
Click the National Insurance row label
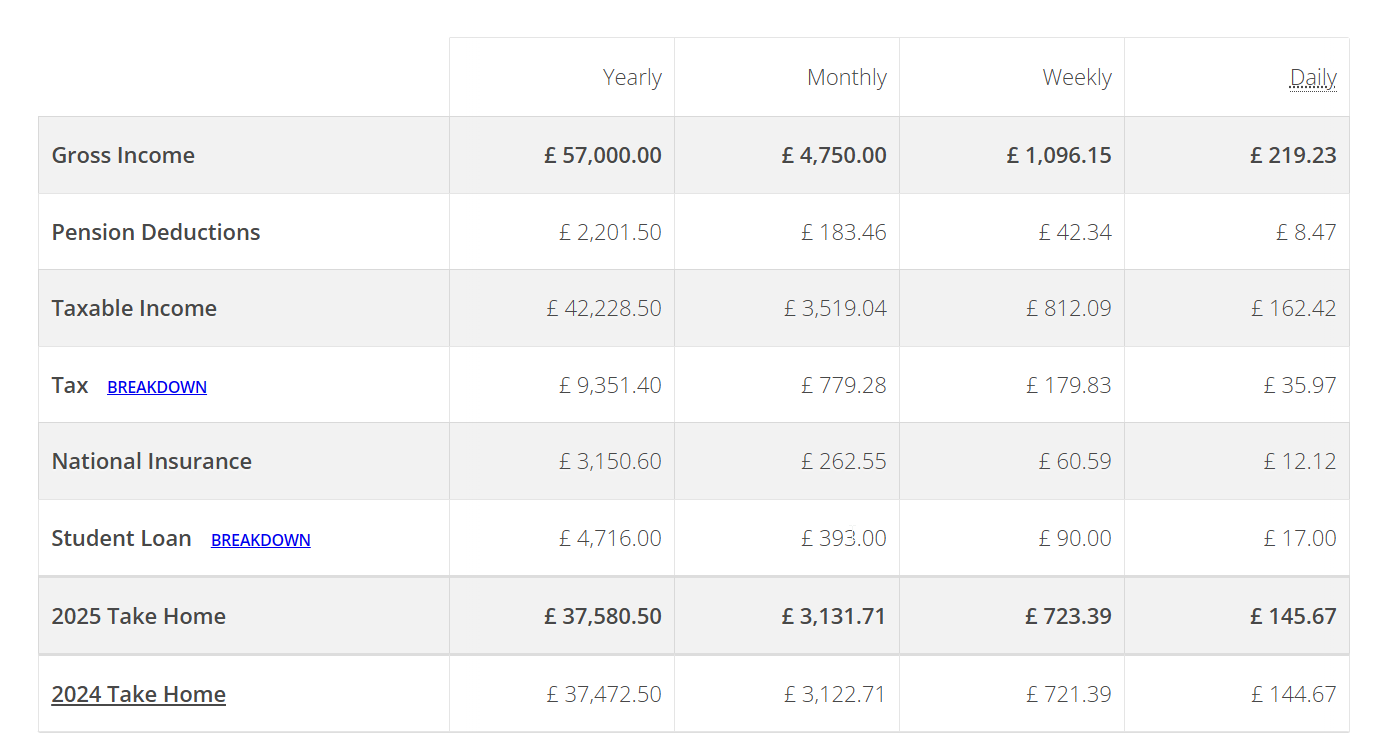coord(152,461)
